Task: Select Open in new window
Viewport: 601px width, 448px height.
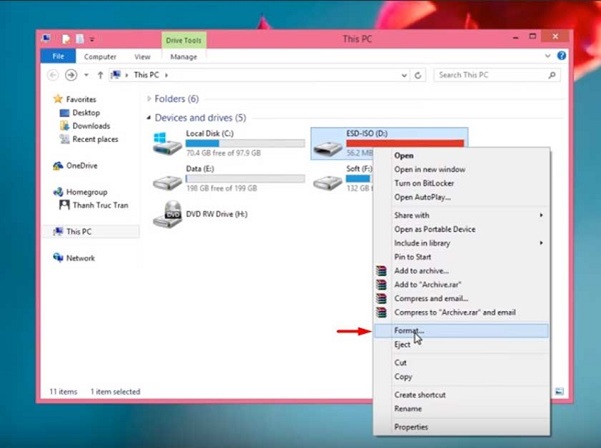Action: [x=461, y=169]
